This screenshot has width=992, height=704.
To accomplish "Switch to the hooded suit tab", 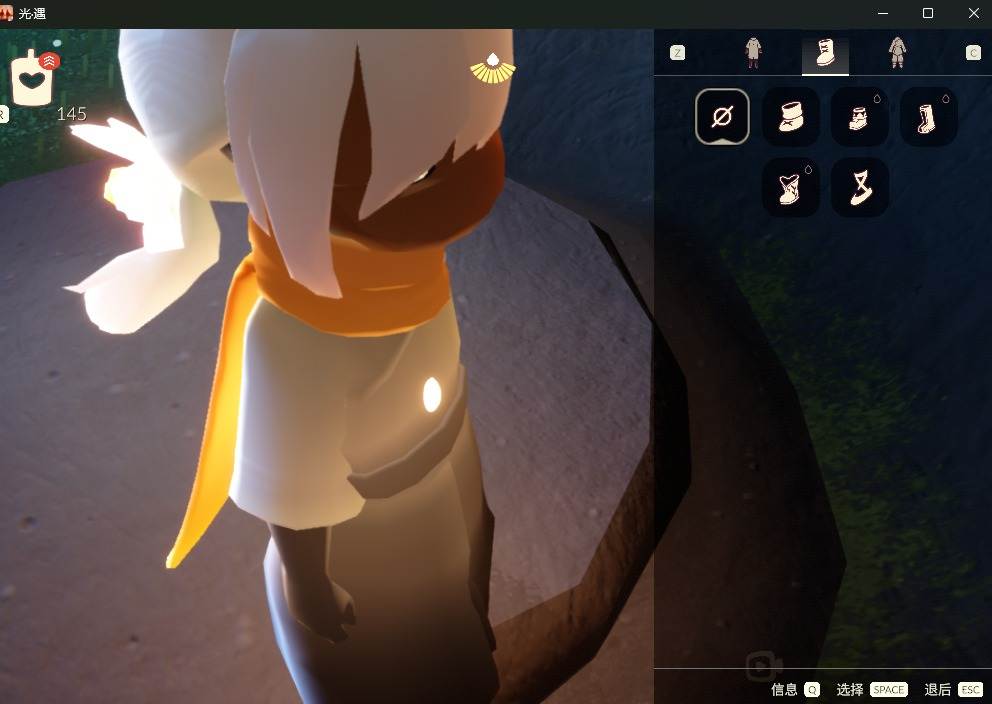I will click(x=897, y=52).
